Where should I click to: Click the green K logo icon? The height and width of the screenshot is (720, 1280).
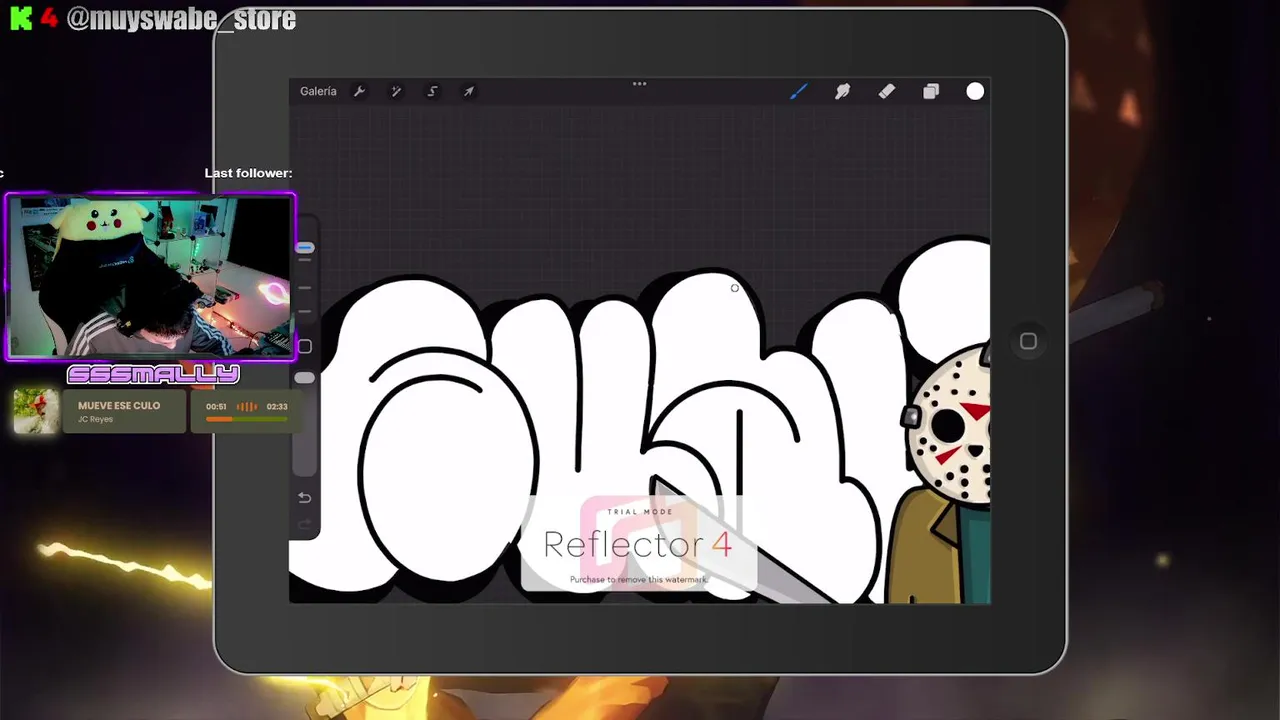(x=21, y=18)
